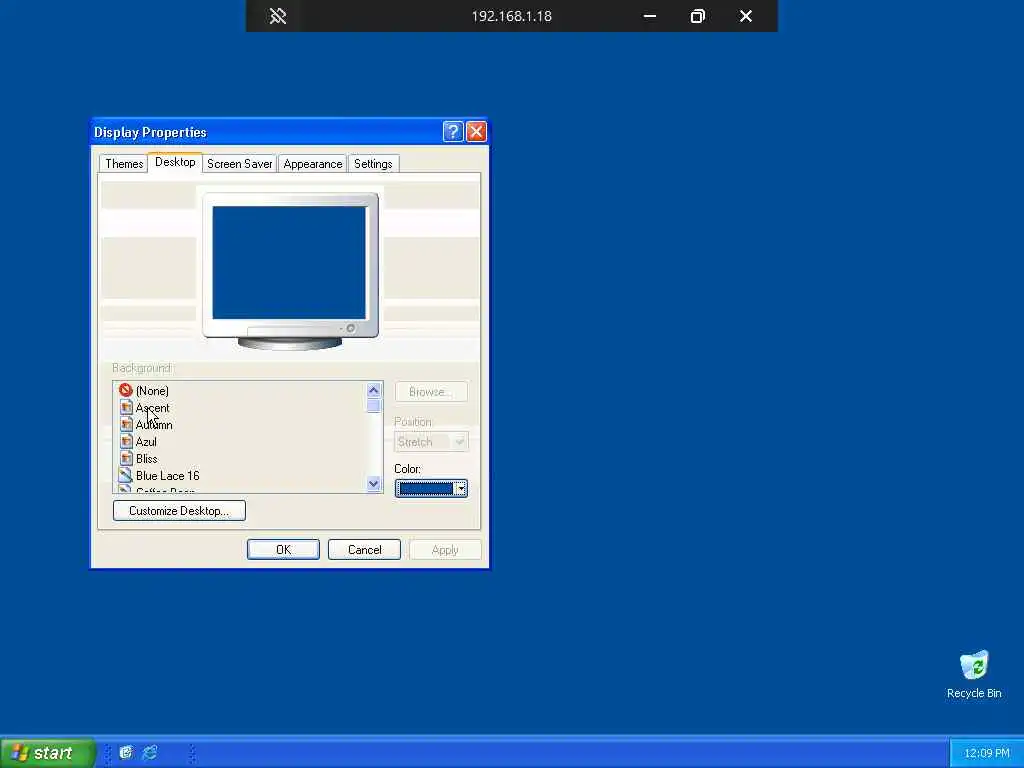Switch to the Themes tab
The image size is (1024, 768).
coord(124,163)
